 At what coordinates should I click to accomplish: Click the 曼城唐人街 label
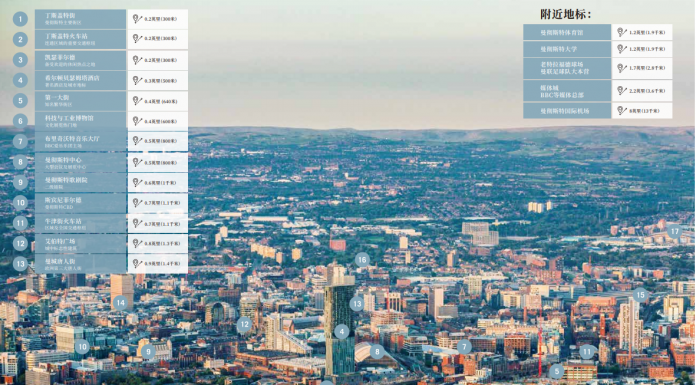(60, 261)
